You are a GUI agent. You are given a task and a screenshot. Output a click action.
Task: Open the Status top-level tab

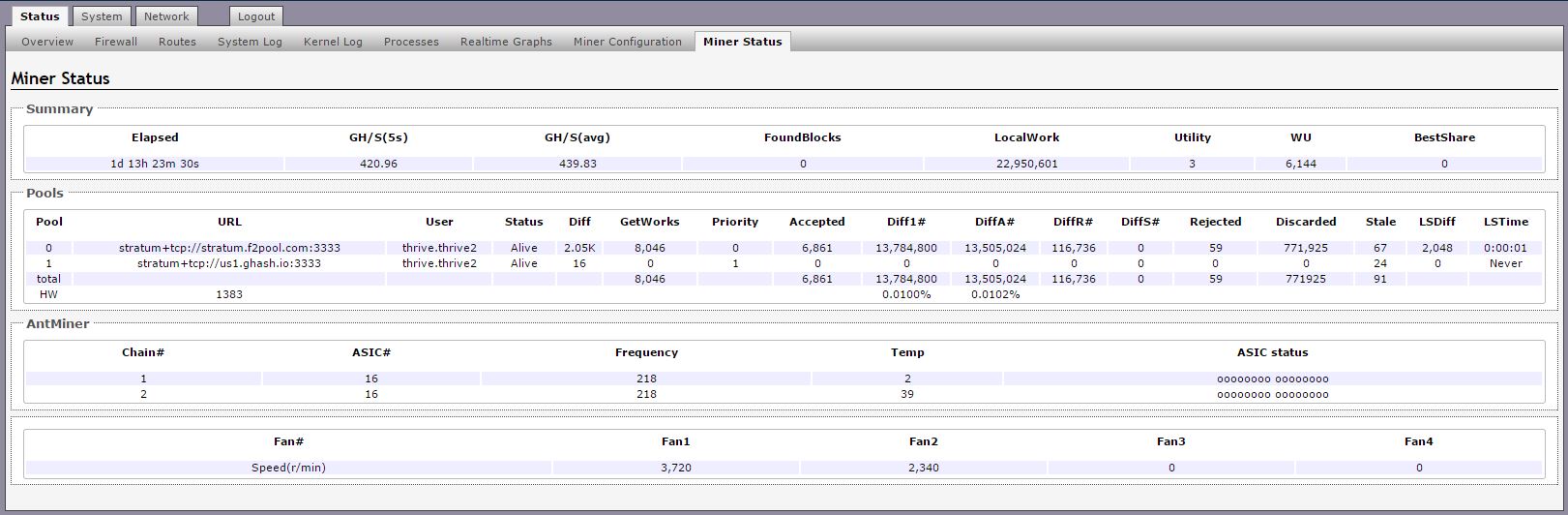40,16
